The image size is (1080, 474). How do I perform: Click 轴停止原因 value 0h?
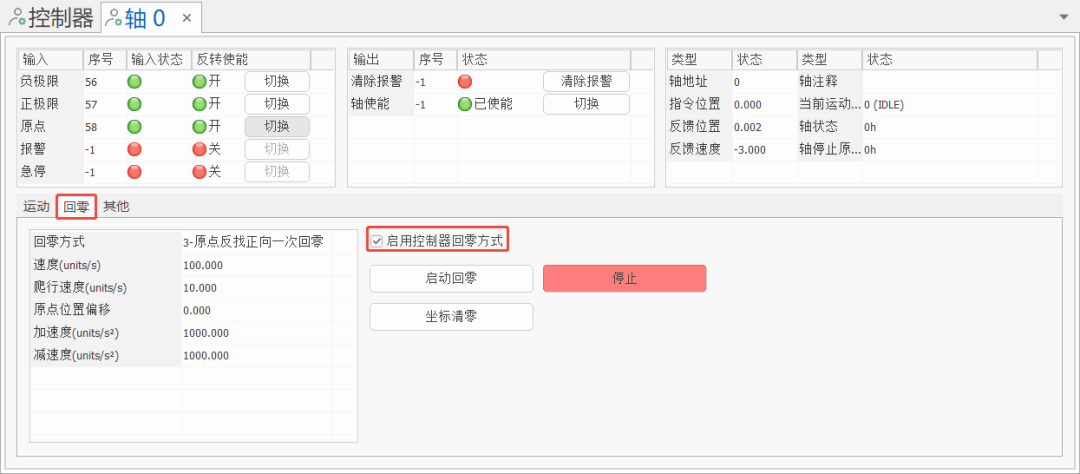coord(949,150)
